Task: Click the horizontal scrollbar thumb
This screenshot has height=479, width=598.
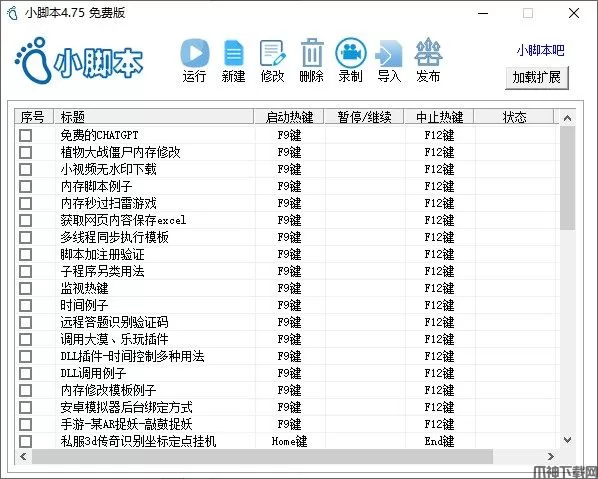Action: pos(262,456)
